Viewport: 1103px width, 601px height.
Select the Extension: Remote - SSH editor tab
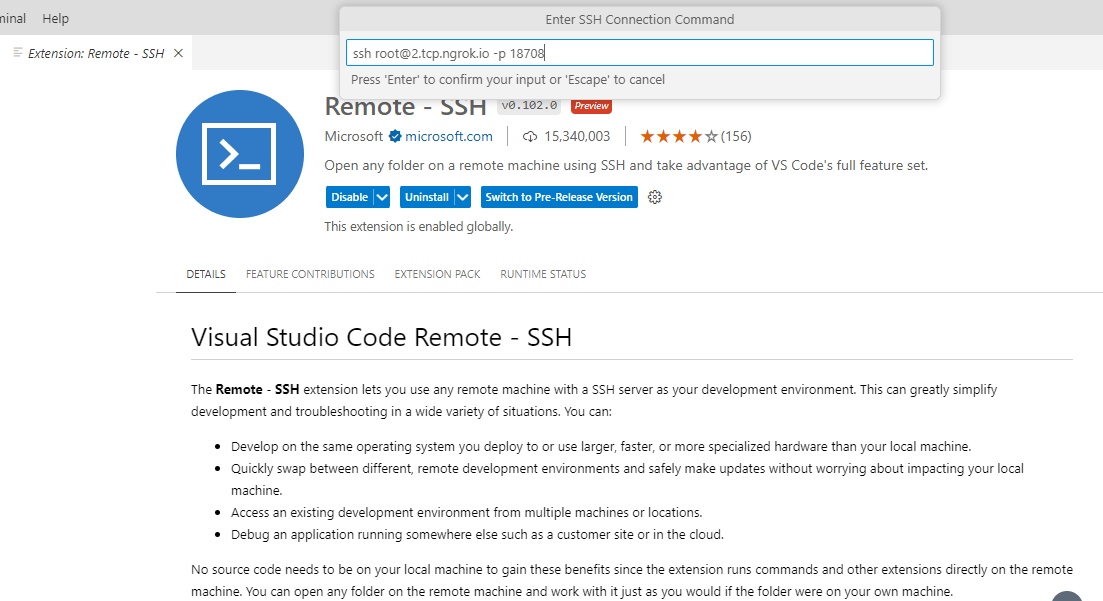[96, 53]
